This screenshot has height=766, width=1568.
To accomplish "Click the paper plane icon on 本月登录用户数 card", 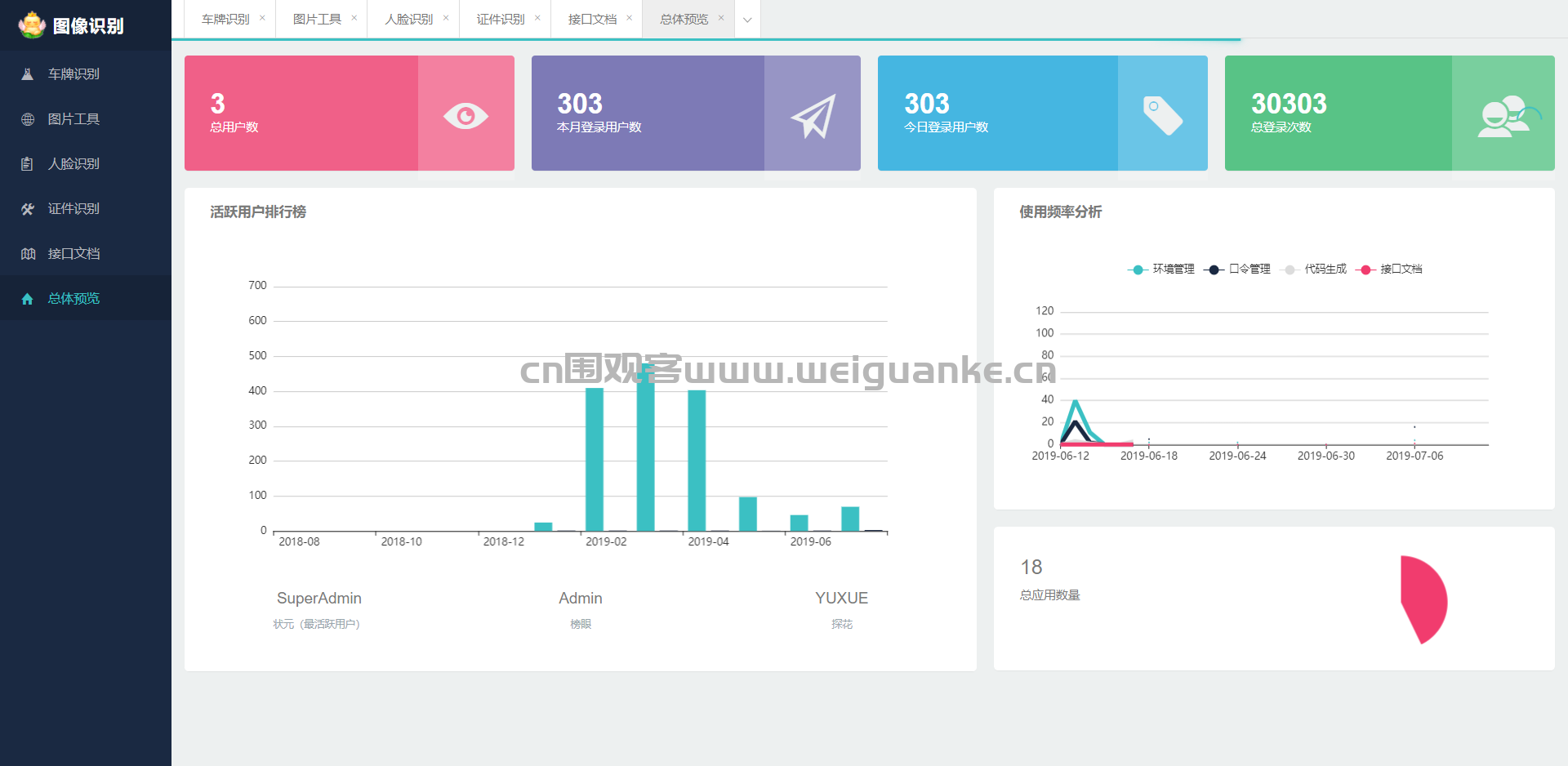I will click(813, 116).
